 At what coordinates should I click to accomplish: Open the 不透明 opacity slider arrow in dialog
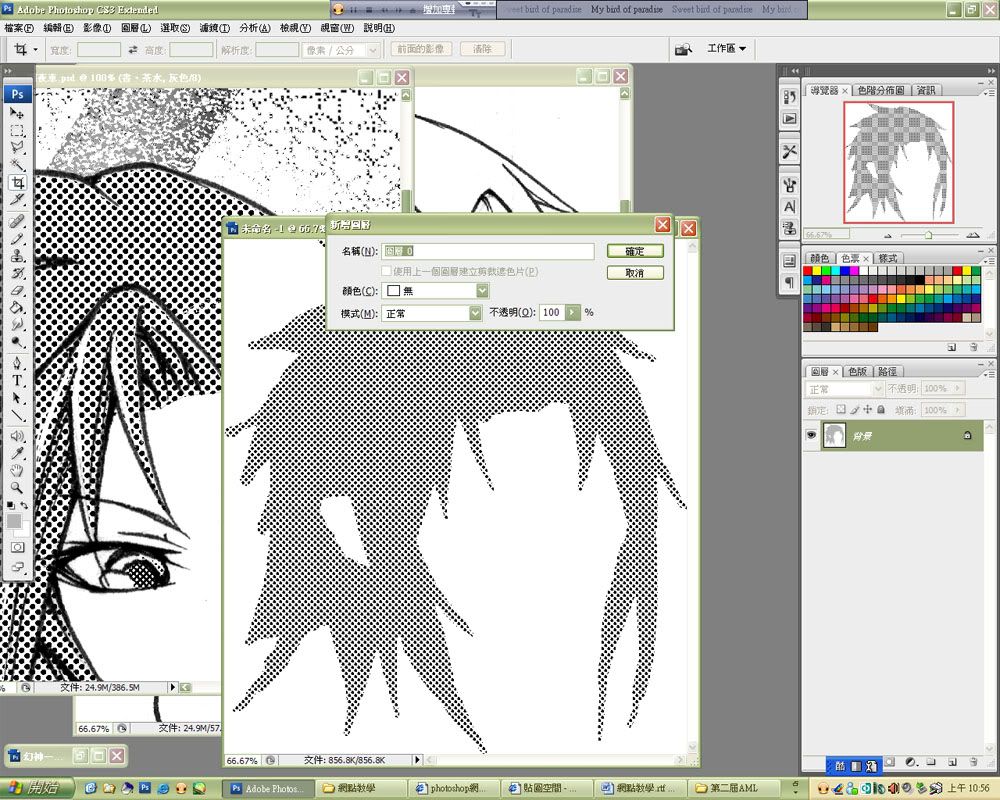tap(573, 313)
